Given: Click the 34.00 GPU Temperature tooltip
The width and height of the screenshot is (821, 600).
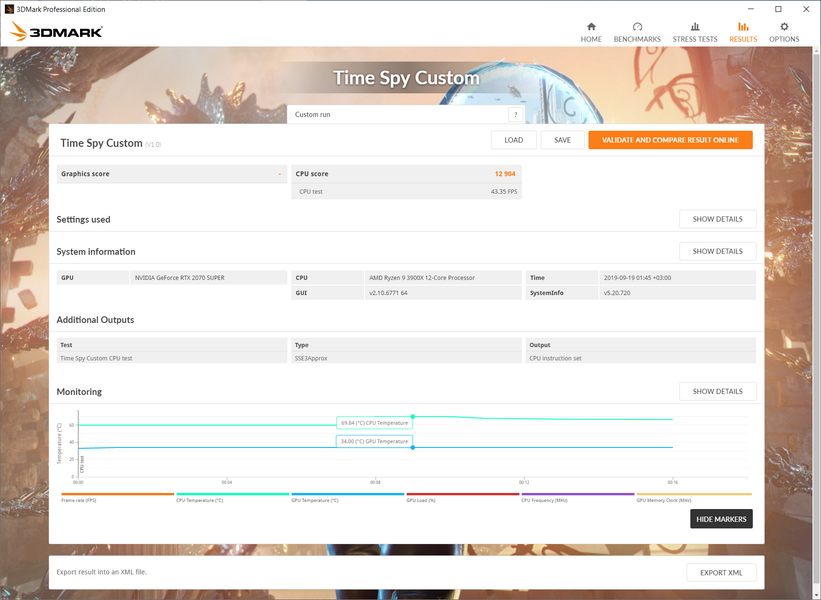Looking at the screenshot, I should pyautogui.click(x=374, y=441).
